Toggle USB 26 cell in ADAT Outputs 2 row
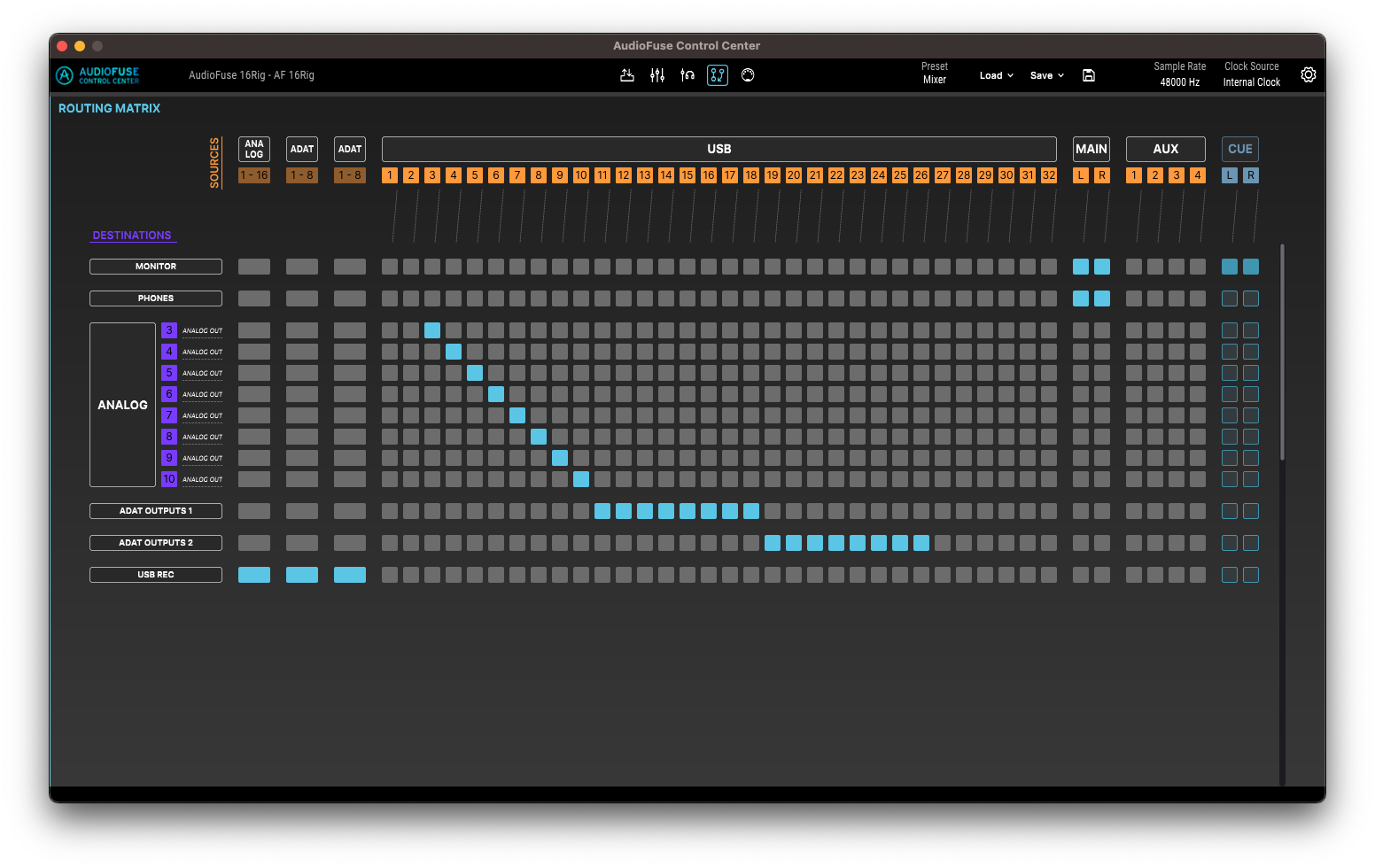The height and width of the screenshot is (868, 1375). [x=921, y=543]
